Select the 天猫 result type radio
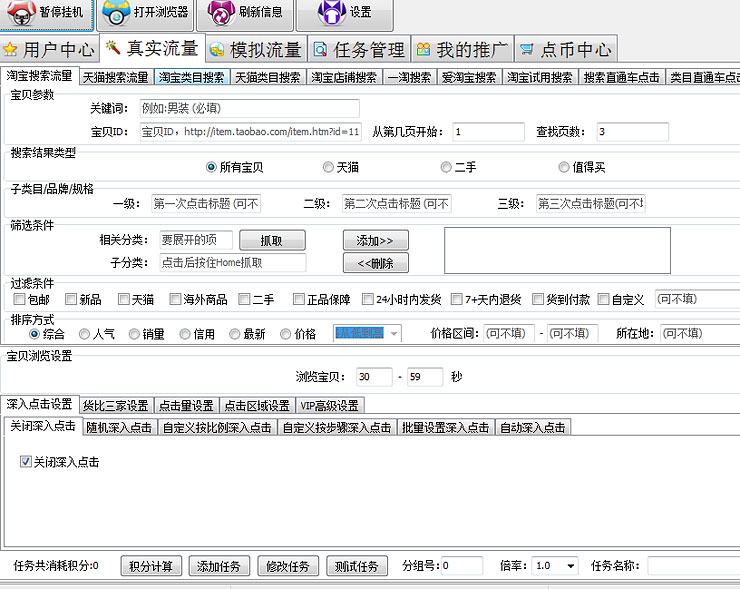This screenshot has height=589, width=740. tap(328, 167)
